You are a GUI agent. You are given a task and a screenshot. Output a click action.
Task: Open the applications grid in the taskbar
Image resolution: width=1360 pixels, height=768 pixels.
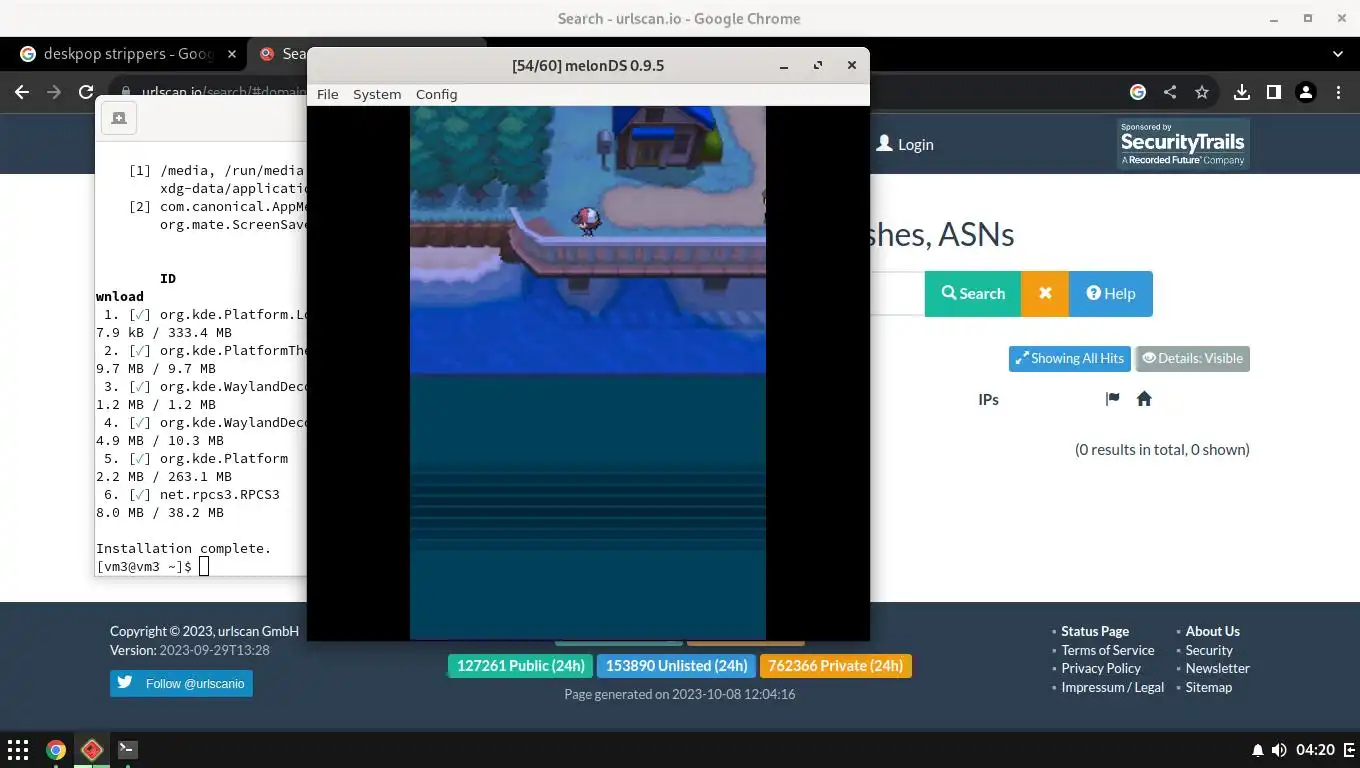18,749
